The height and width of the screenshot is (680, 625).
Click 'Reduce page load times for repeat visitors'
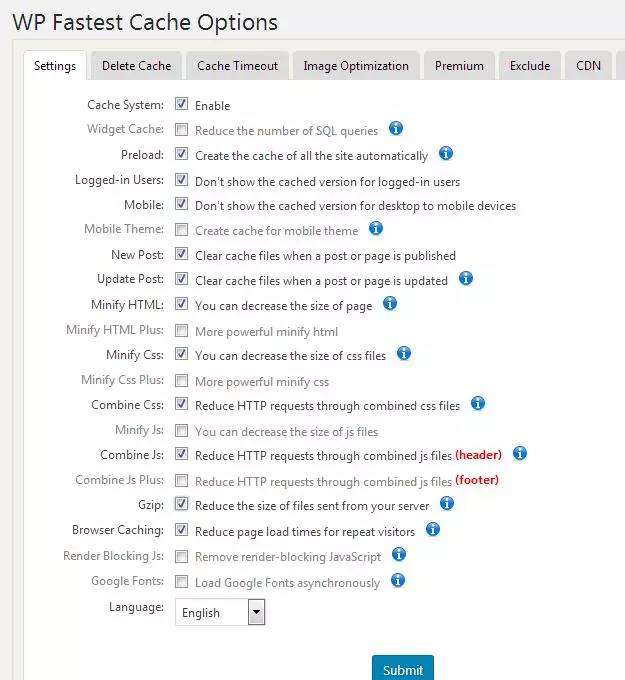305,532
